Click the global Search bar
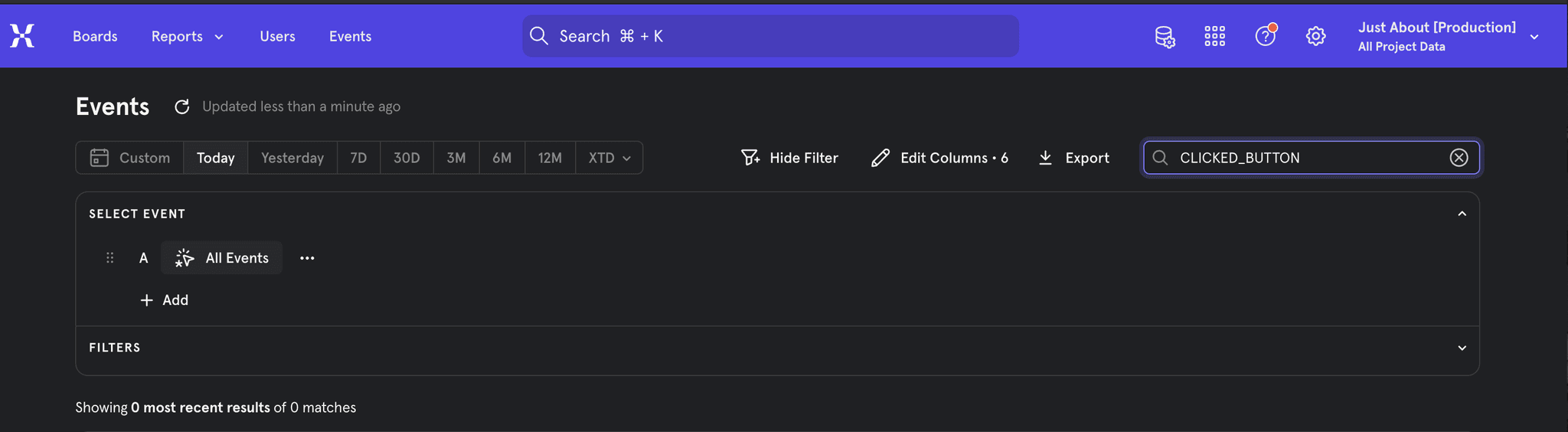 tap(769, 36)
